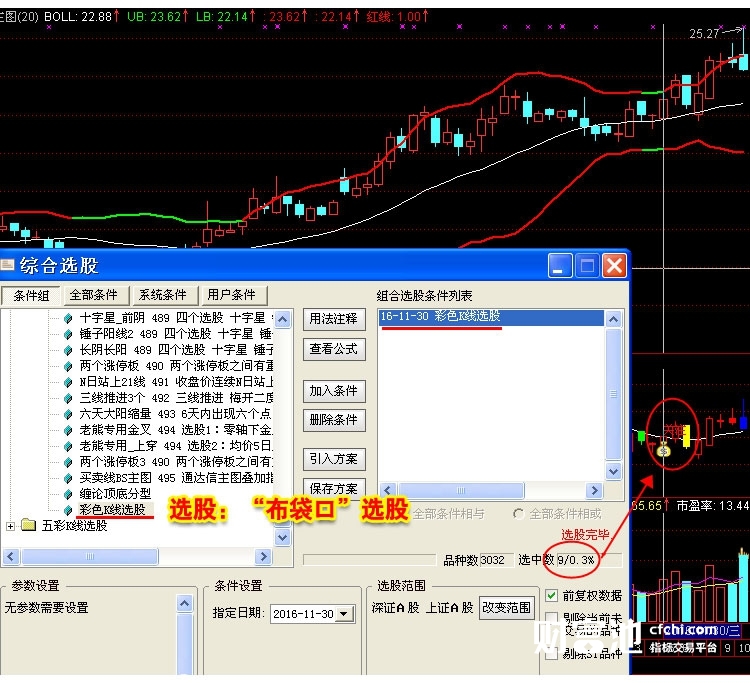Click the 组合选股条件列表 vertical scrollbar thumb

614,395
